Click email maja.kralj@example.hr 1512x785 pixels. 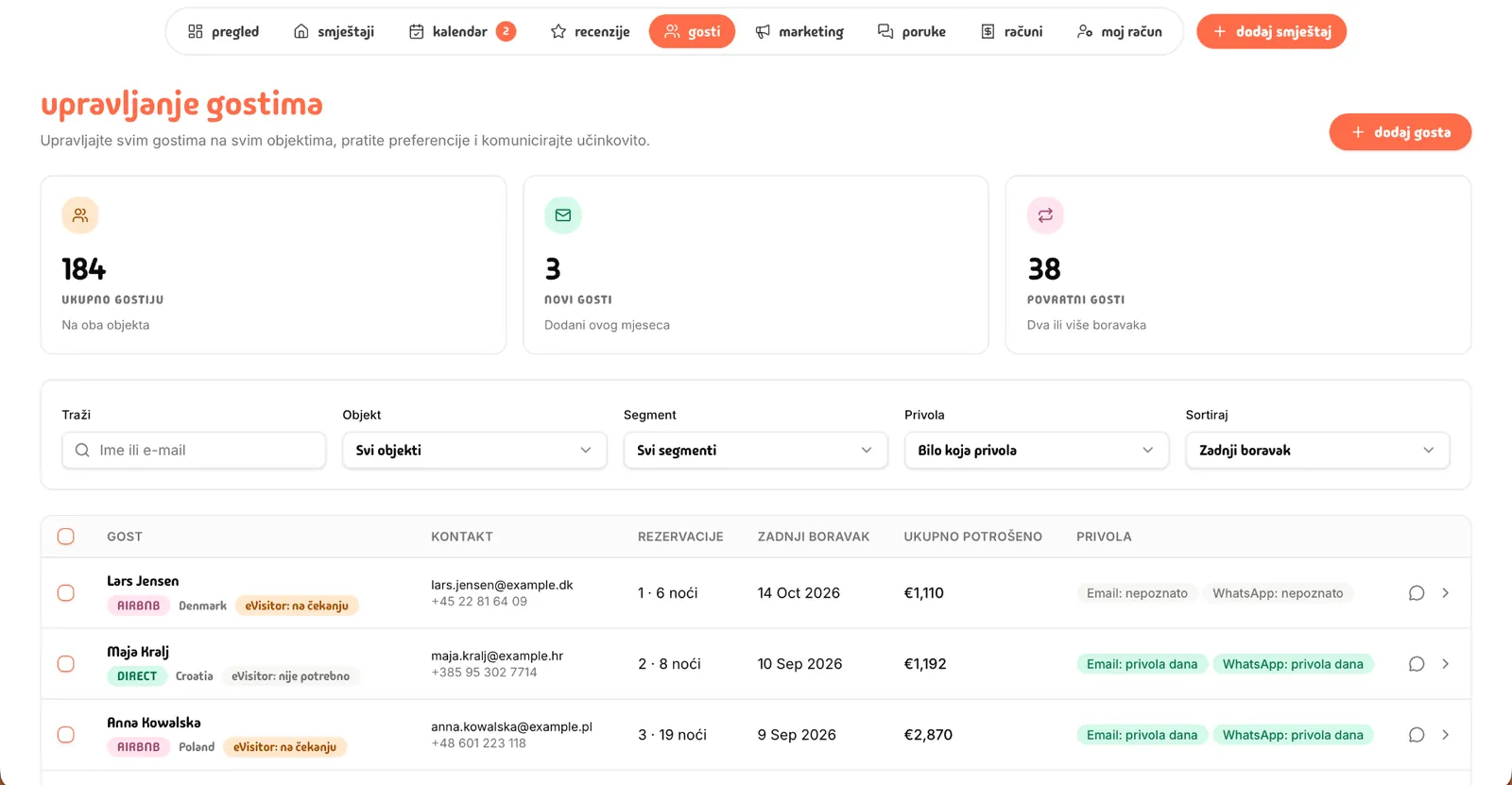coord(497,656)
